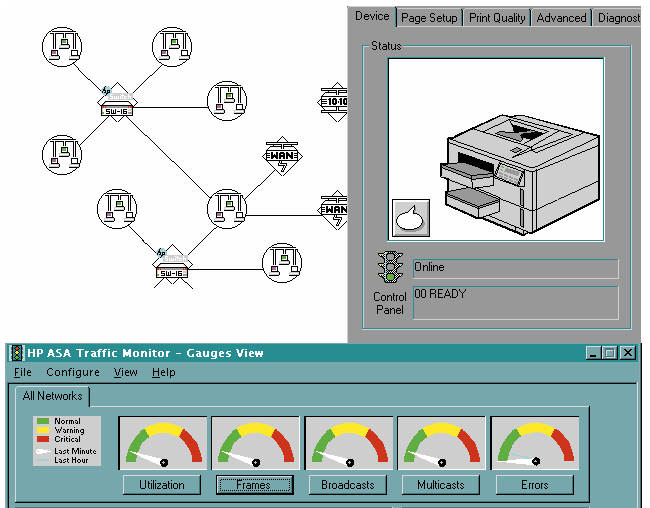Open the Configure menu
650x508 pixels.
click(x=73, y=372)
